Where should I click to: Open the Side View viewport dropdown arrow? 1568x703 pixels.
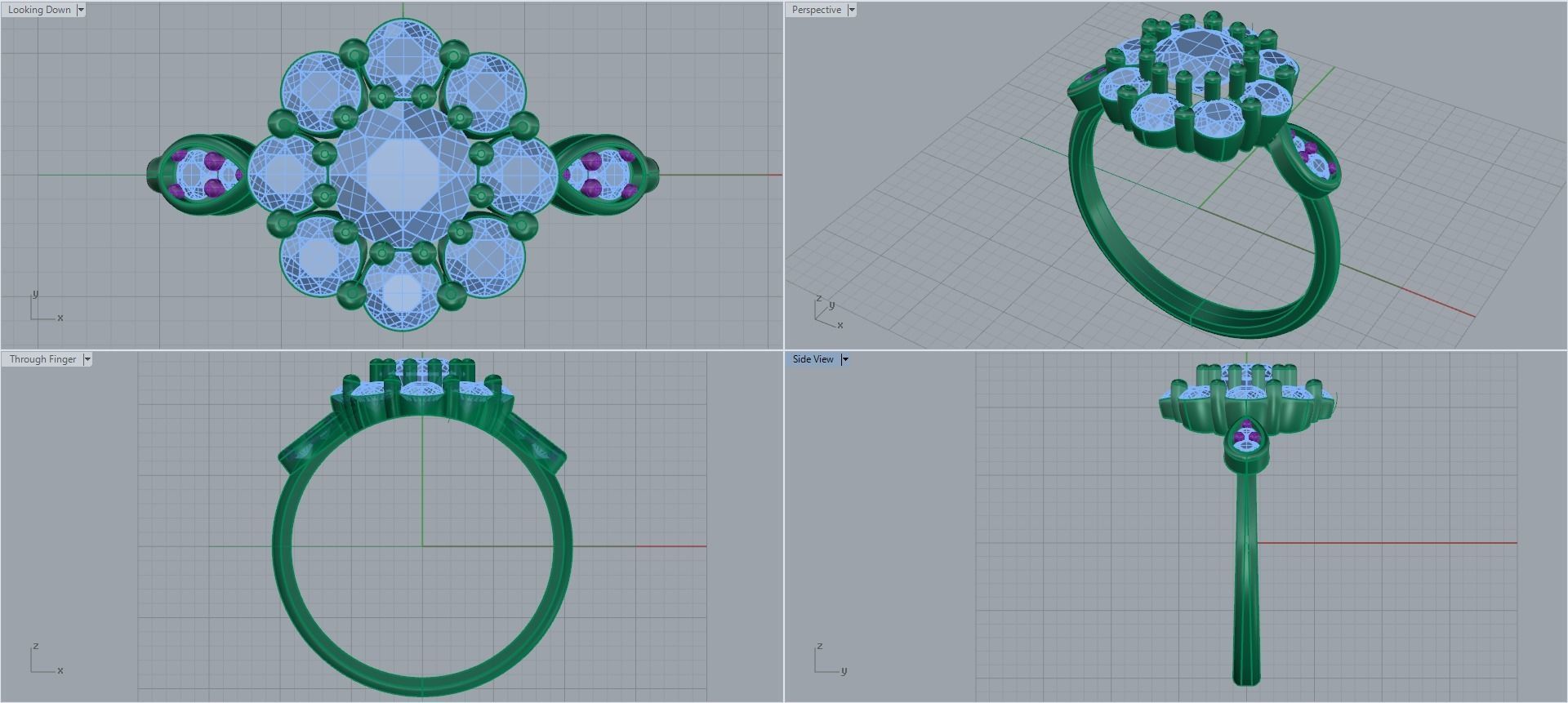coord(845,359)
